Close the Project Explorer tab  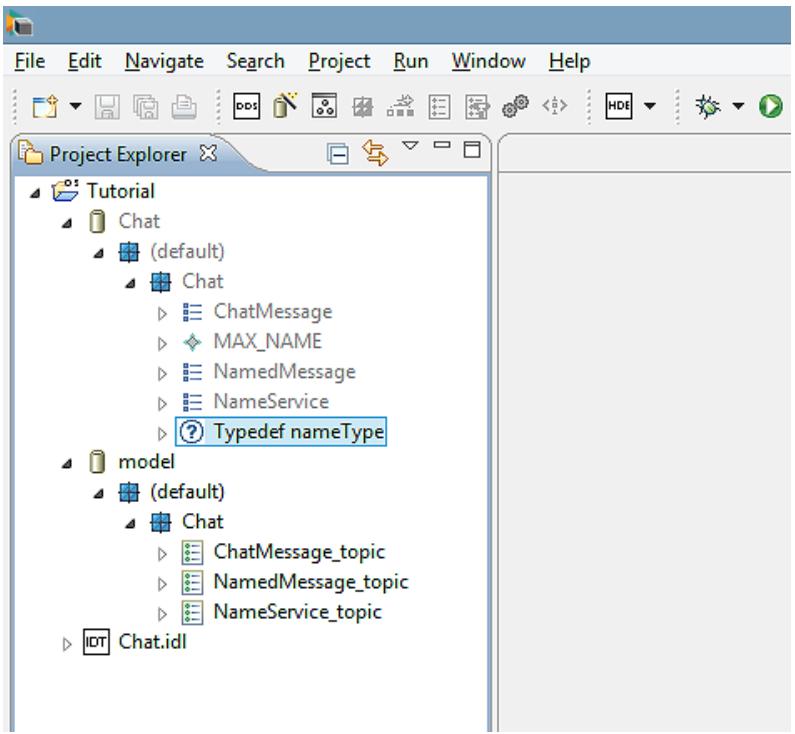click(x=208, y=153)
